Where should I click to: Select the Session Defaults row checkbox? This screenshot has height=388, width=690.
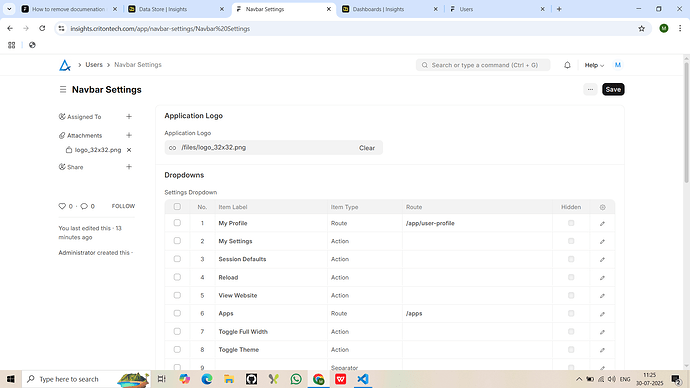point(177,259)
